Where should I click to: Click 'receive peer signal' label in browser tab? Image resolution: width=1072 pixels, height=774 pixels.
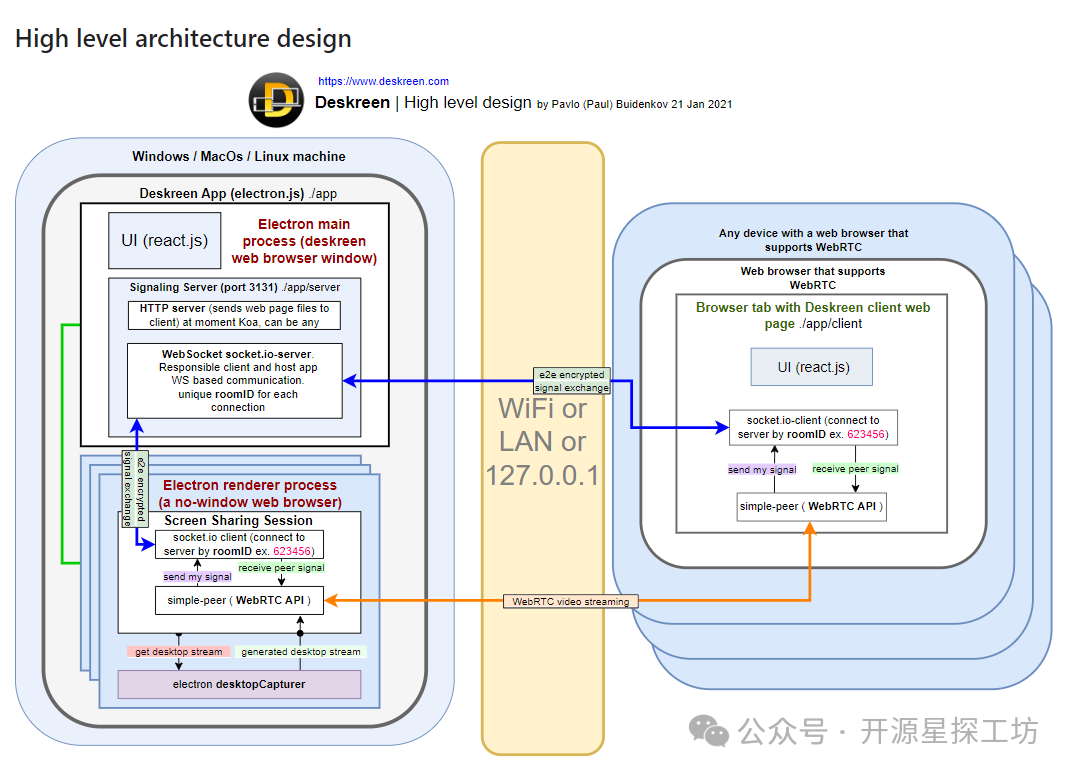point(855,469)
